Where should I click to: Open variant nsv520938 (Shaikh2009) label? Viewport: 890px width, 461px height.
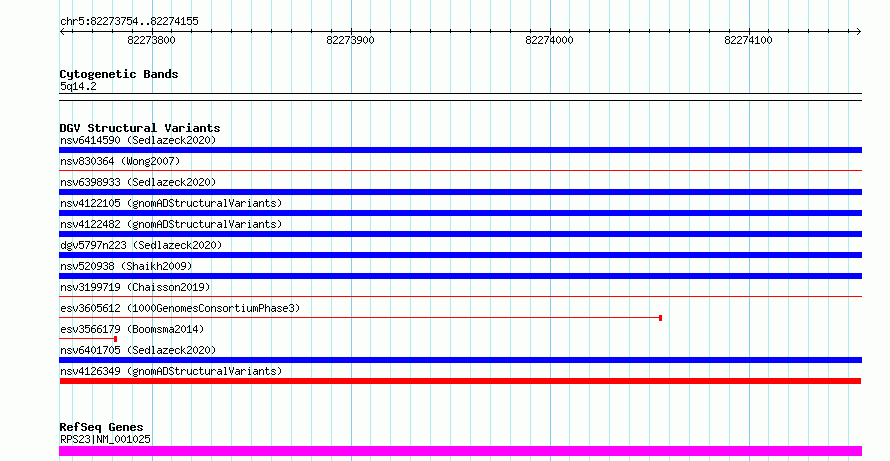pyautogui.click(x=126, y=266)
